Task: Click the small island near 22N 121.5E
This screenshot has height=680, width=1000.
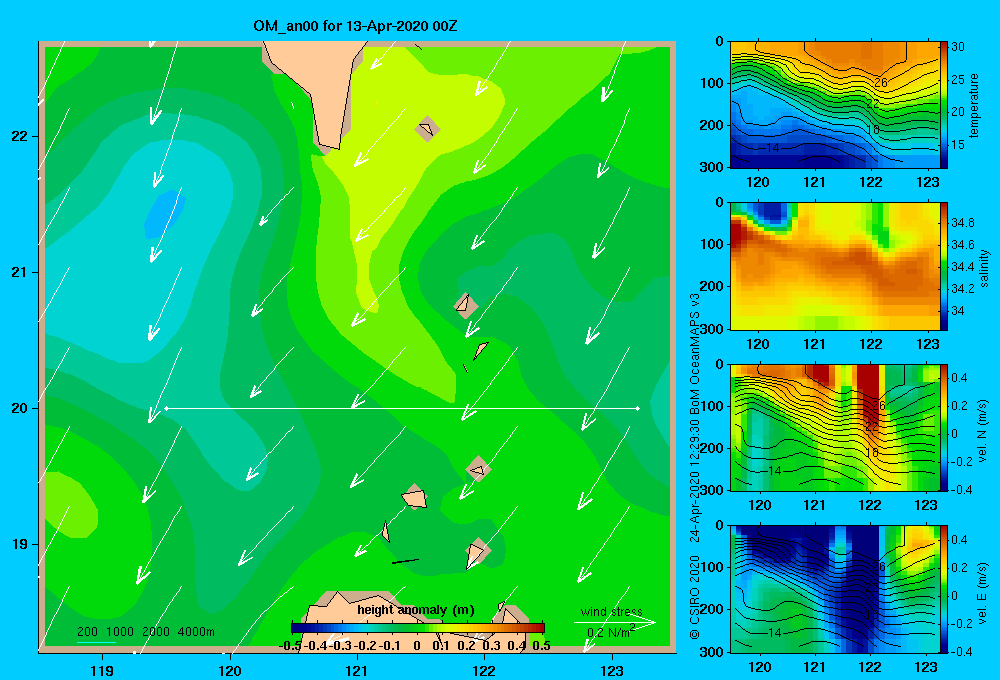Action: pos(427,129)
